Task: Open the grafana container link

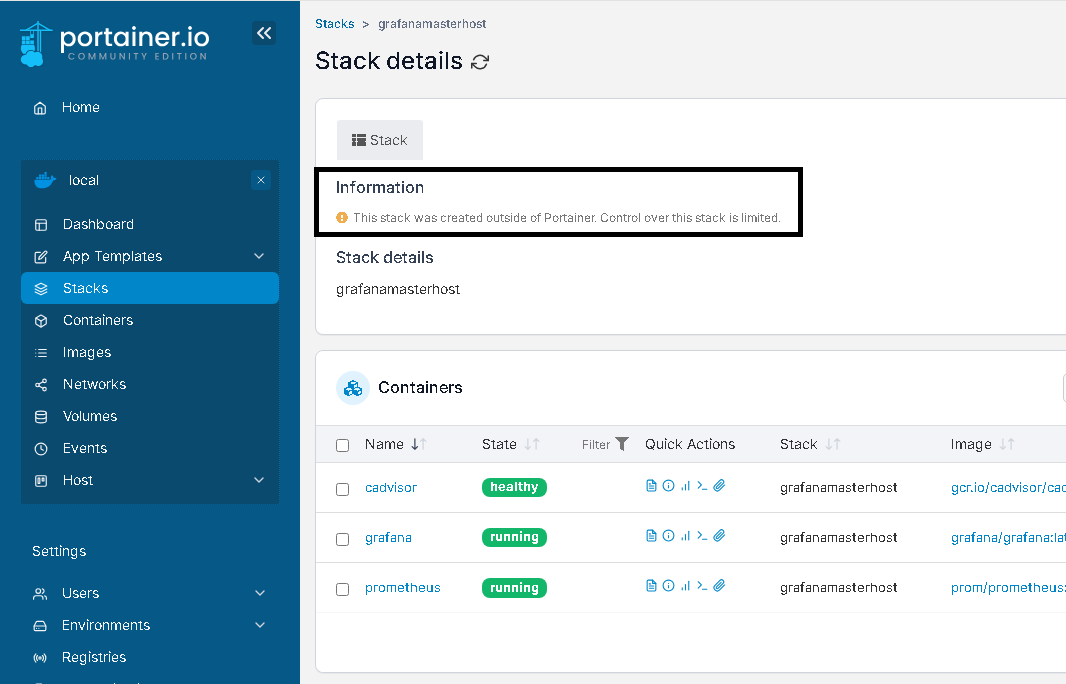Action: pyautogui.click(x=388, y=538)
